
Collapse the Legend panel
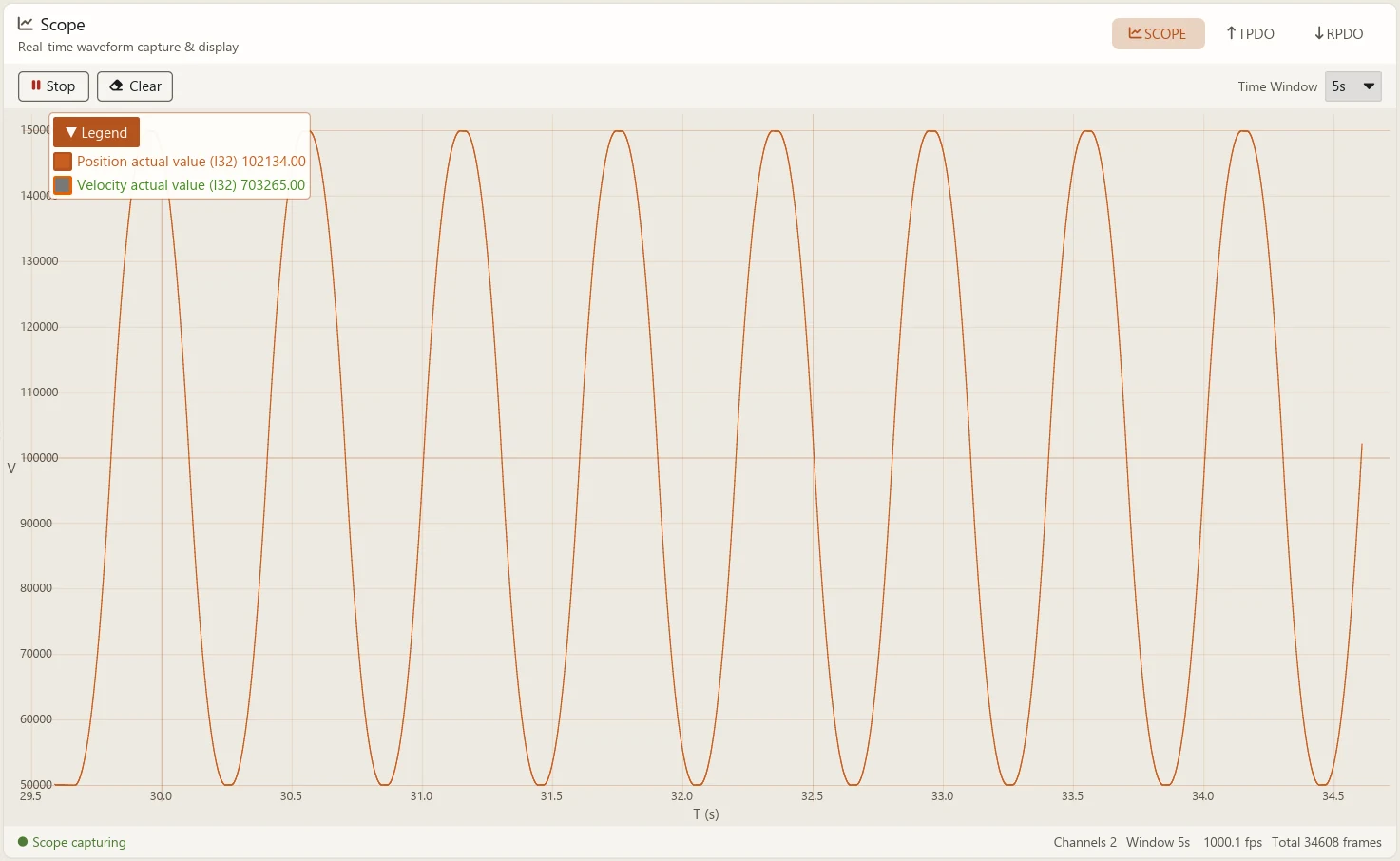96,132
